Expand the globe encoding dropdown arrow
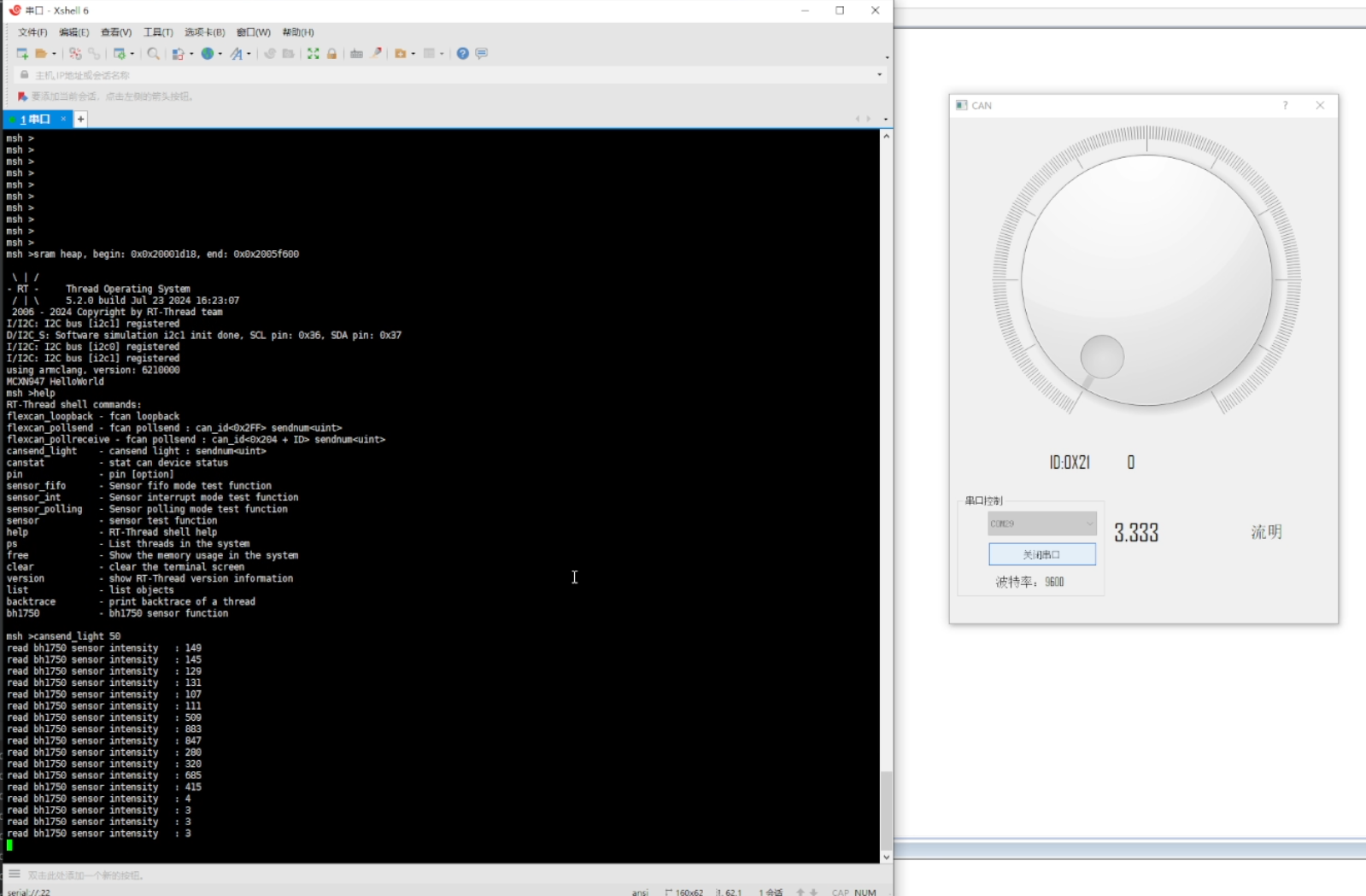The width and height of the screenshot is (1366, 896). coord(220,54)
